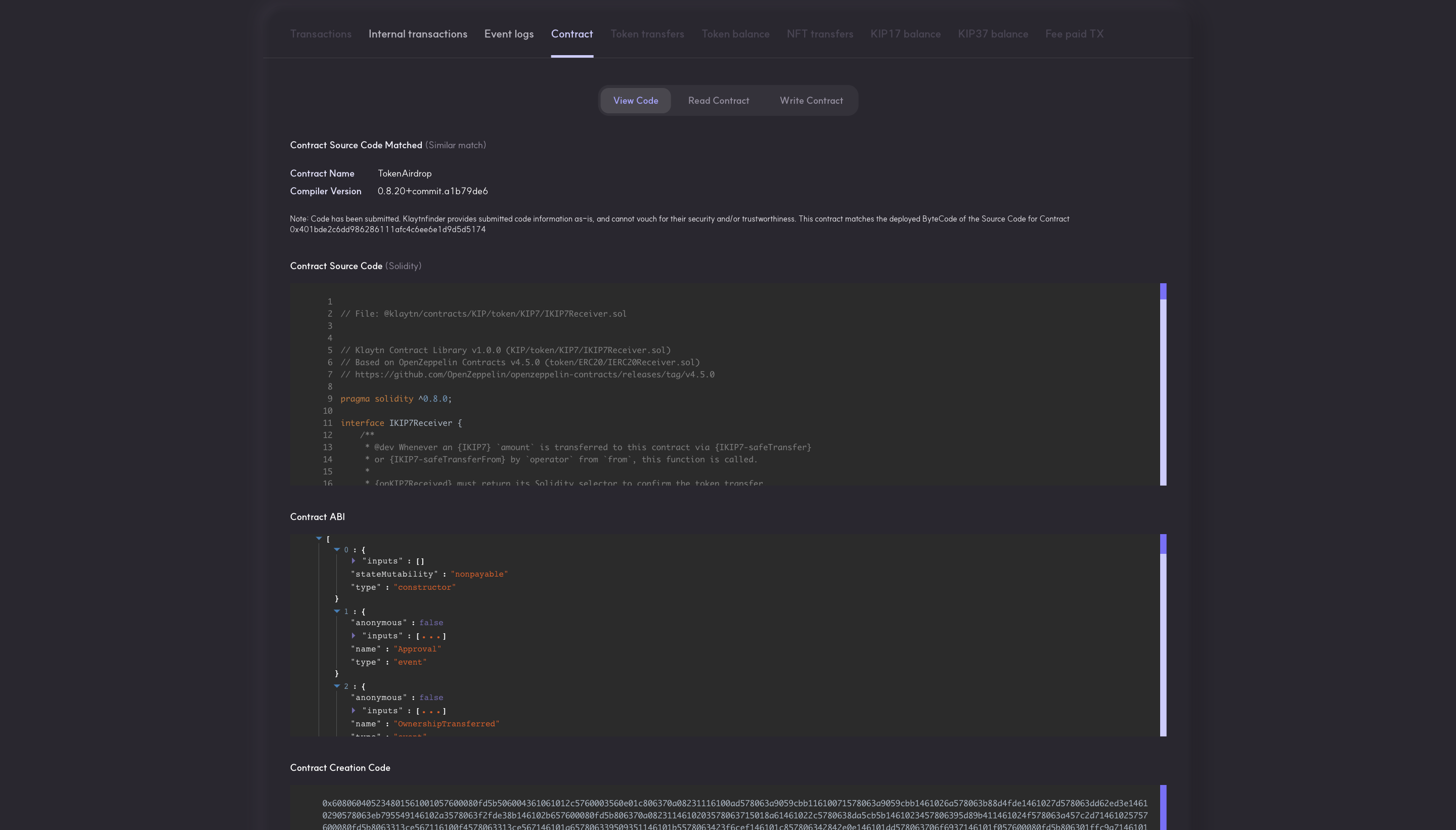Switch to Write Contract view
Screen dimensions: 1456x830
[811, 100]
